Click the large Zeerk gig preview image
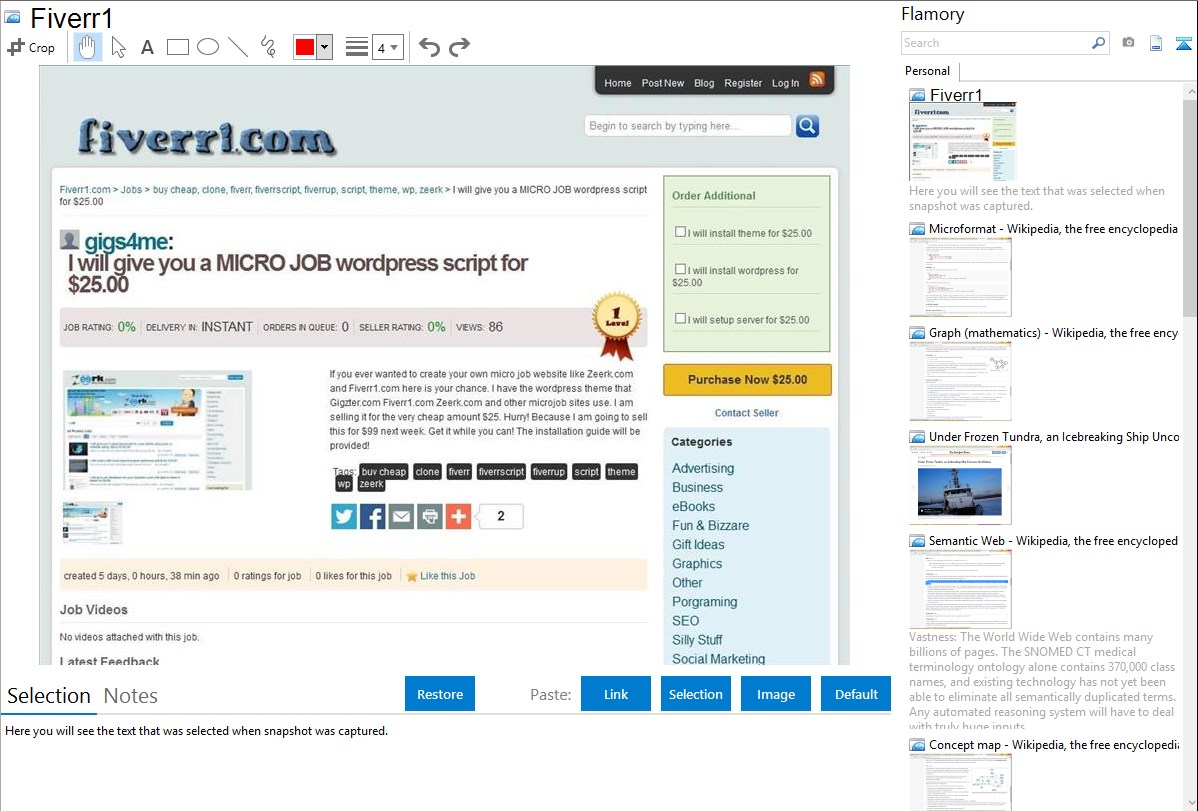1198x811 pixels. [157, 430]
